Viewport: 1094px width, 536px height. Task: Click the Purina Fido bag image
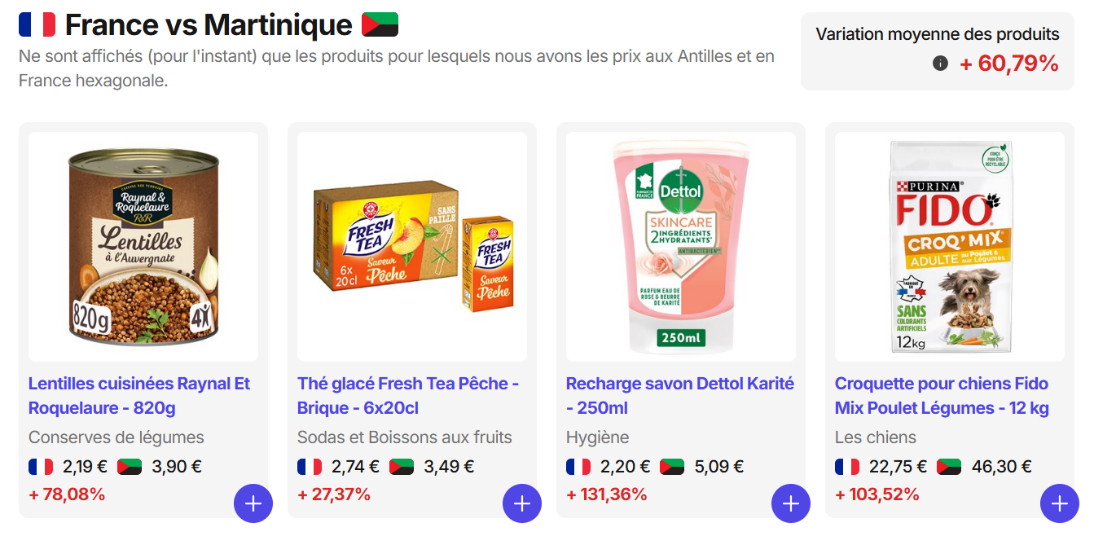pyautogui.click(x=950, y=246)
